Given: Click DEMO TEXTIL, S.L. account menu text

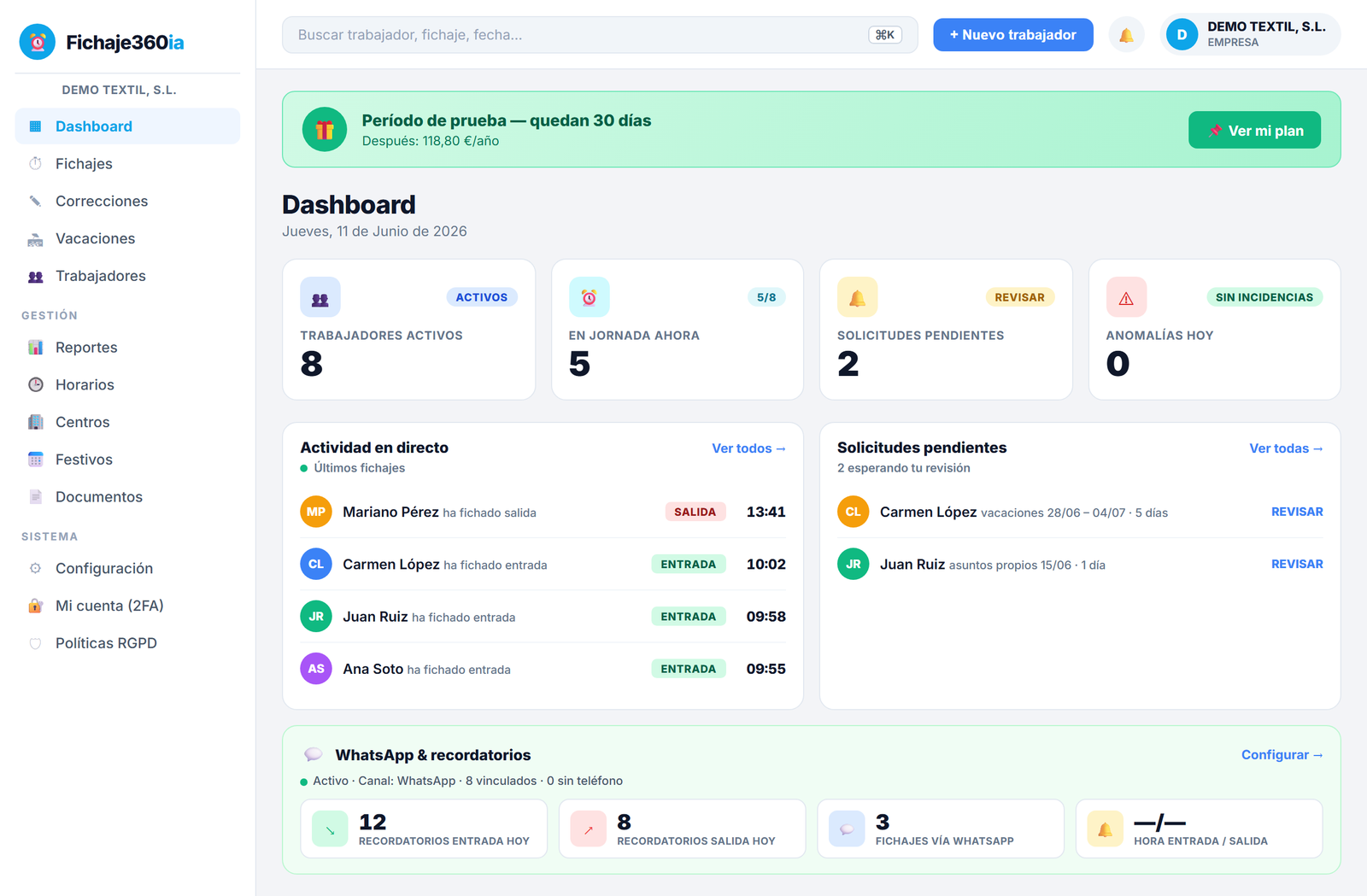Looking at the screenshot, I should [1266, 26].
